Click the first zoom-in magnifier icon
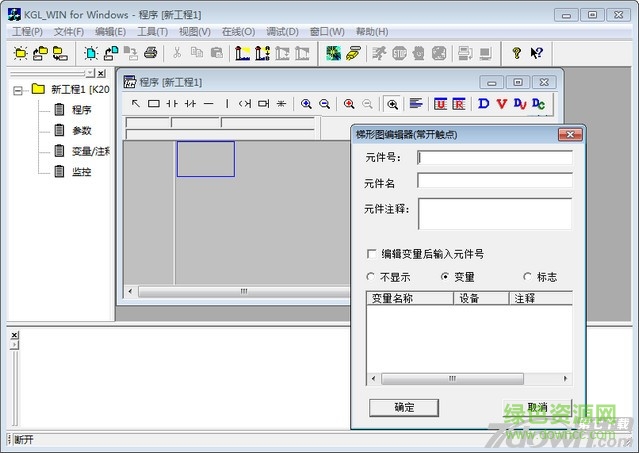The height and width of the screenshot is (453, 639). point(306,103)
